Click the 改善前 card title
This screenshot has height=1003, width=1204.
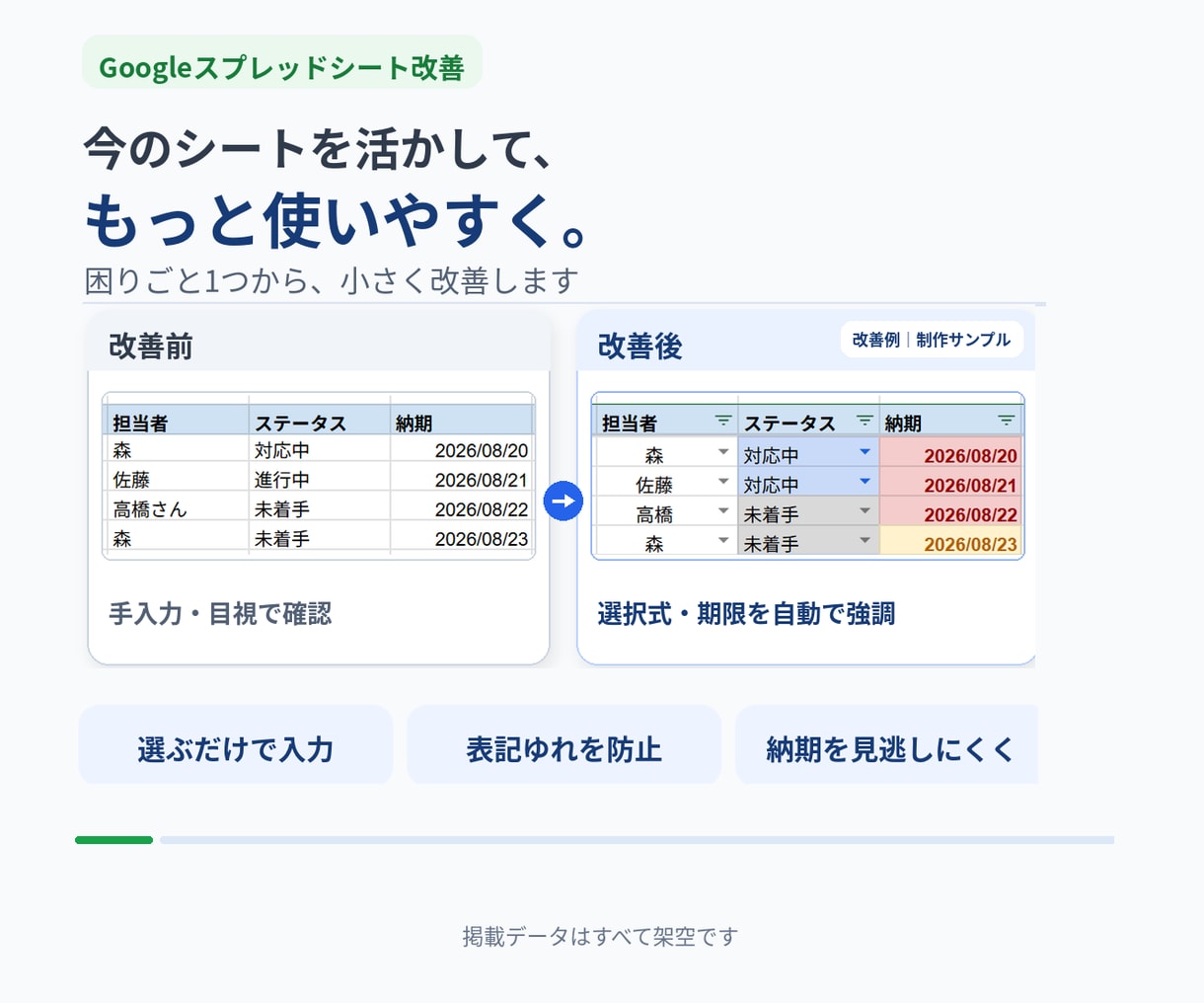[x=151, y=347]
